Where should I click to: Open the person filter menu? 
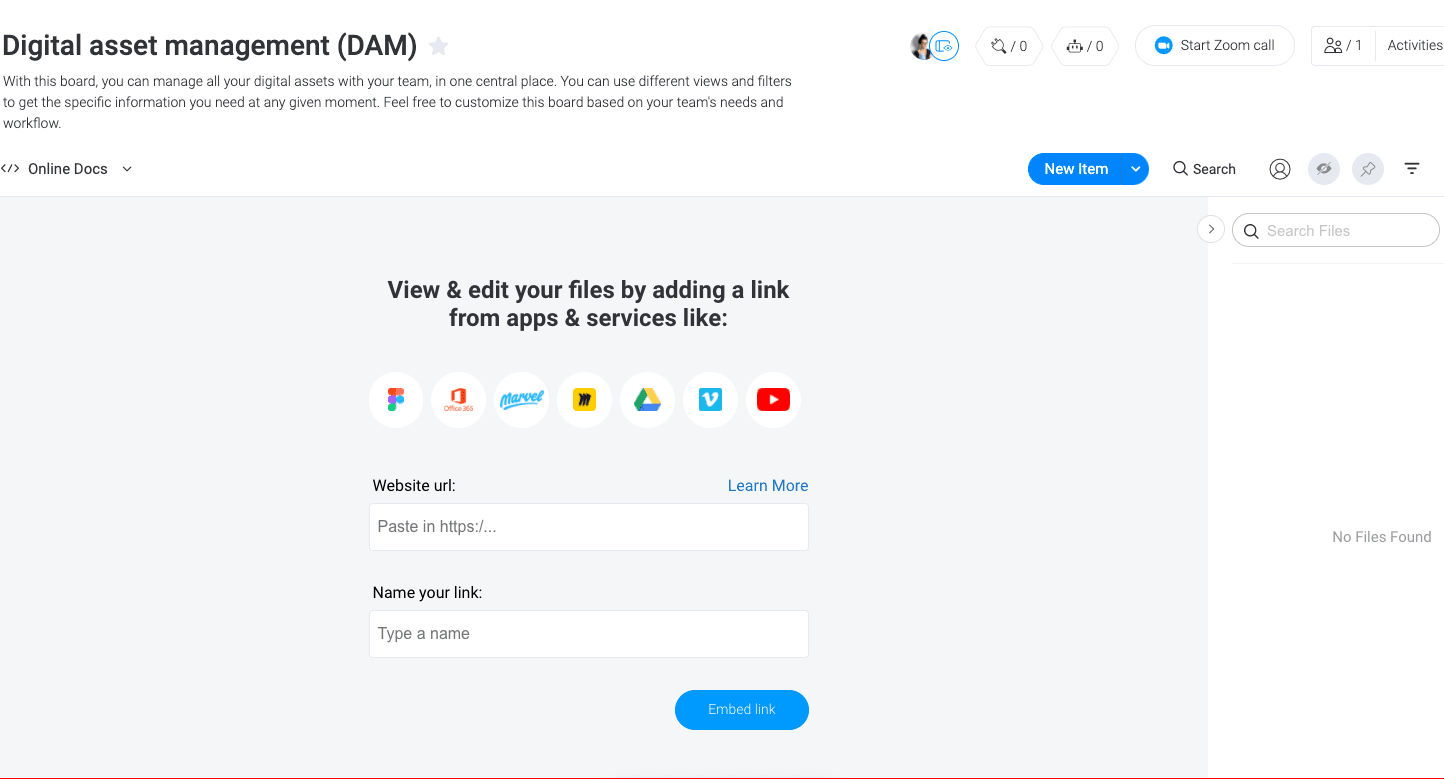pyautogui.click(x=1279, y=168)
